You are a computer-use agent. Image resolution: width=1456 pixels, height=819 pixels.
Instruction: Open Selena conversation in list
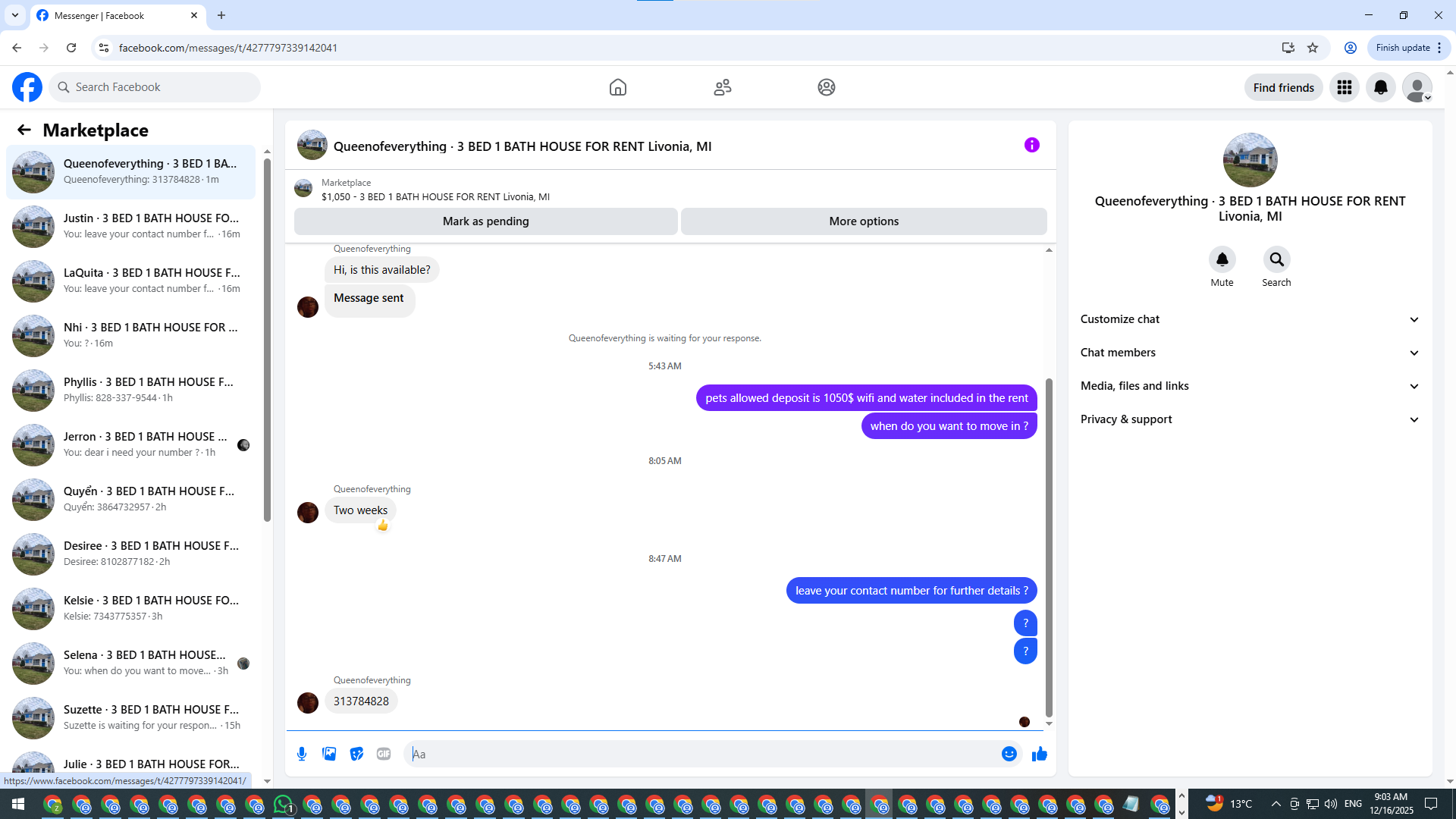(x=130, y=663)
